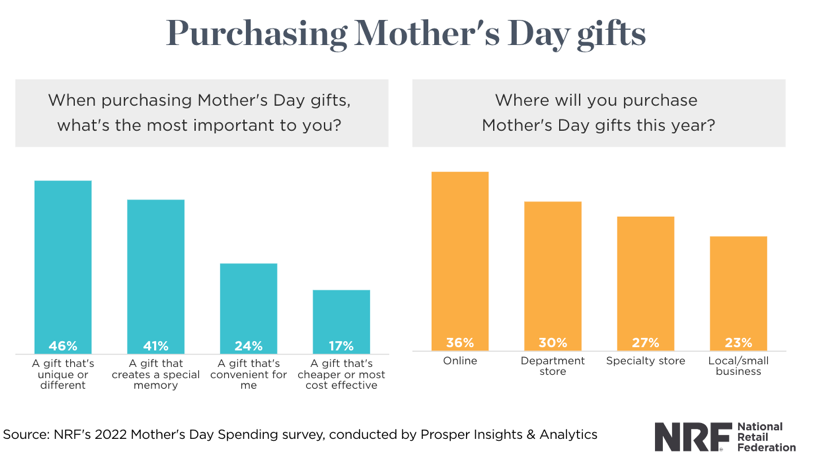817x474 pixels.
Task: Select the Specialty store axis label
Action: (645, 361)
